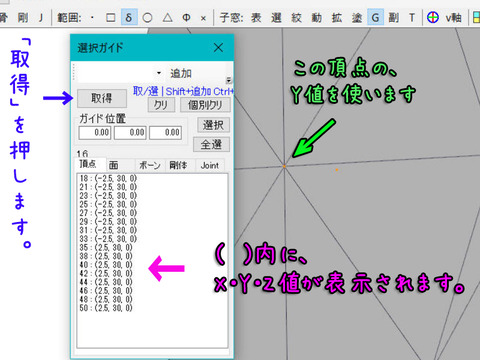This screenshot has width=480, height=360.
Task: Toggle the 剛 rigid body display button
Action: (x=23, y=17)
